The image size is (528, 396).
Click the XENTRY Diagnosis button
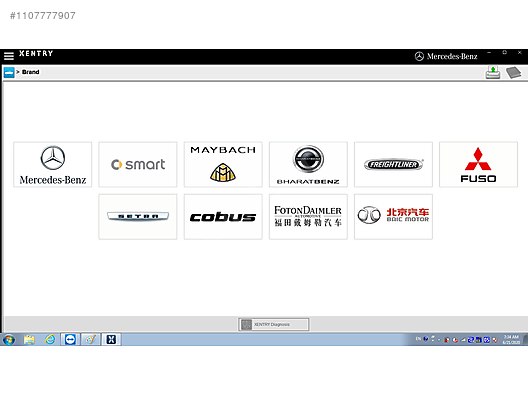[273, 325]
